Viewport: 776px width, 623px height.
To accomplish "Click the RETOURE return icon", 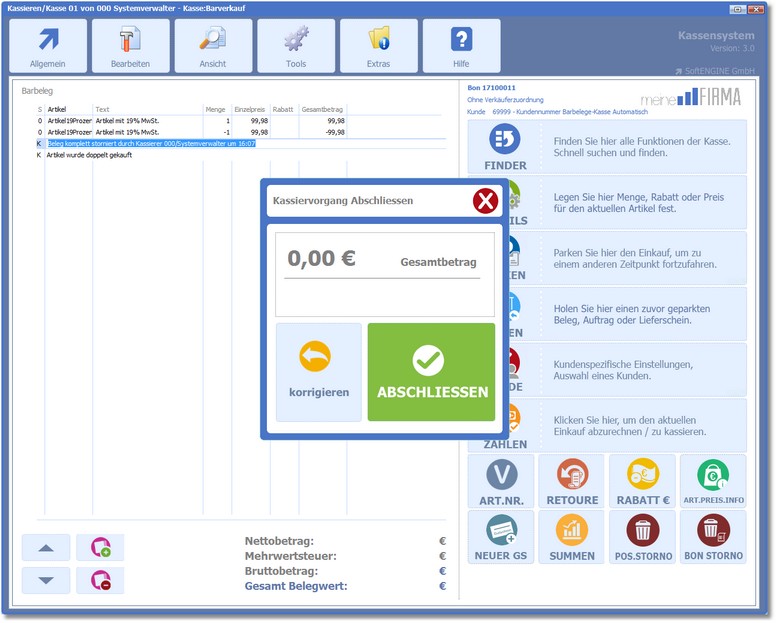I will pyautogui.click(x=572, y=481).
